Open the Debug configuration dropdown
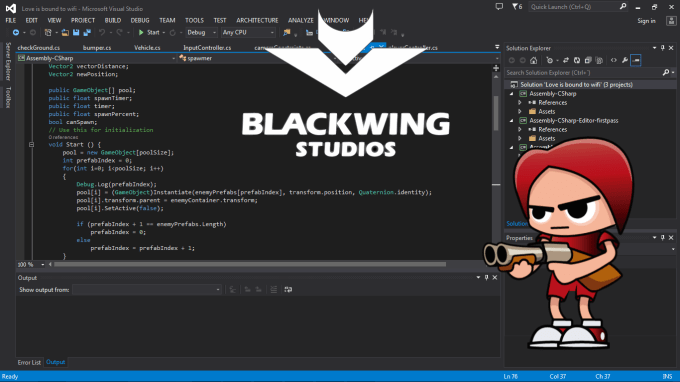Screen dimensions: 680x382 tap(201, 33)
